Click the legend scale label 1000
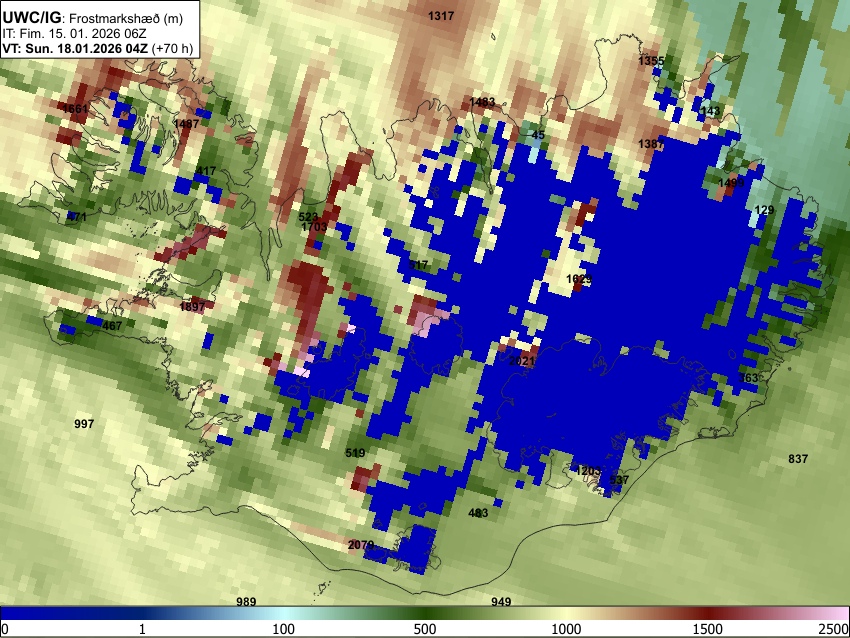The height and width of the screenshot is (638, 850). (566, 629)
